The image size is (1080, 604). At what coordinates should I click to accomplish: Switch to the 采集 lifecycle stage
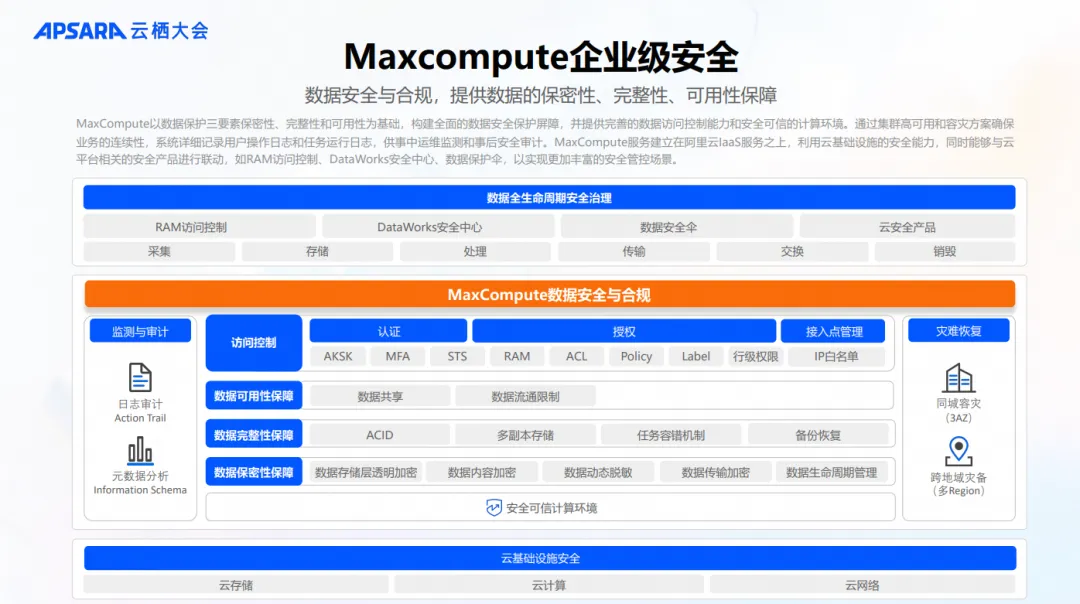click(x=158, y=251)
